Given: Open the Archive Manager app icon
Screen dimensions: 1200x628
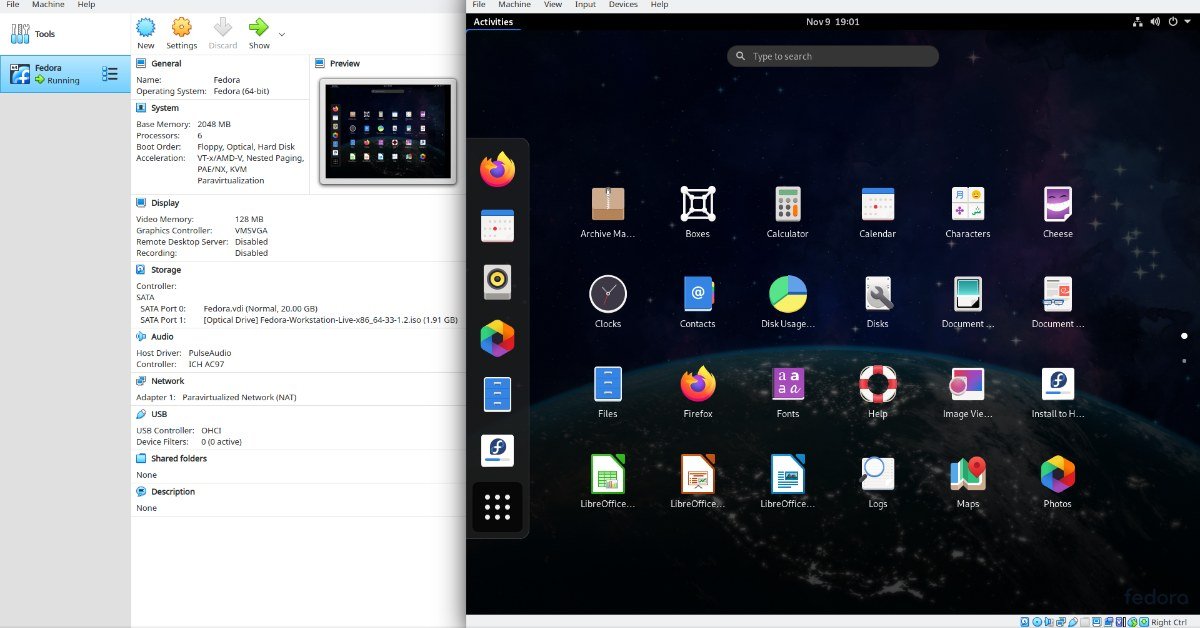Looking at the screenshot, I should pos(608,204).
